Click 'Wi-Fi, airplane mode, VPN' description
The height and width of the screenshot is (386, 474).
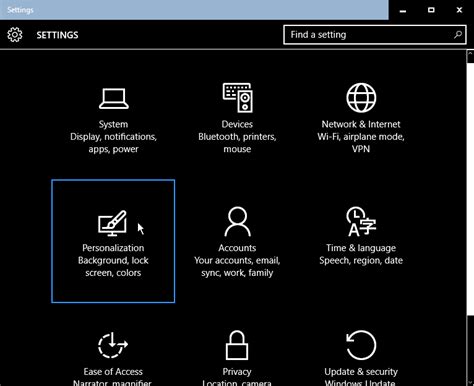pyautogui.click(x=361, y=143)
